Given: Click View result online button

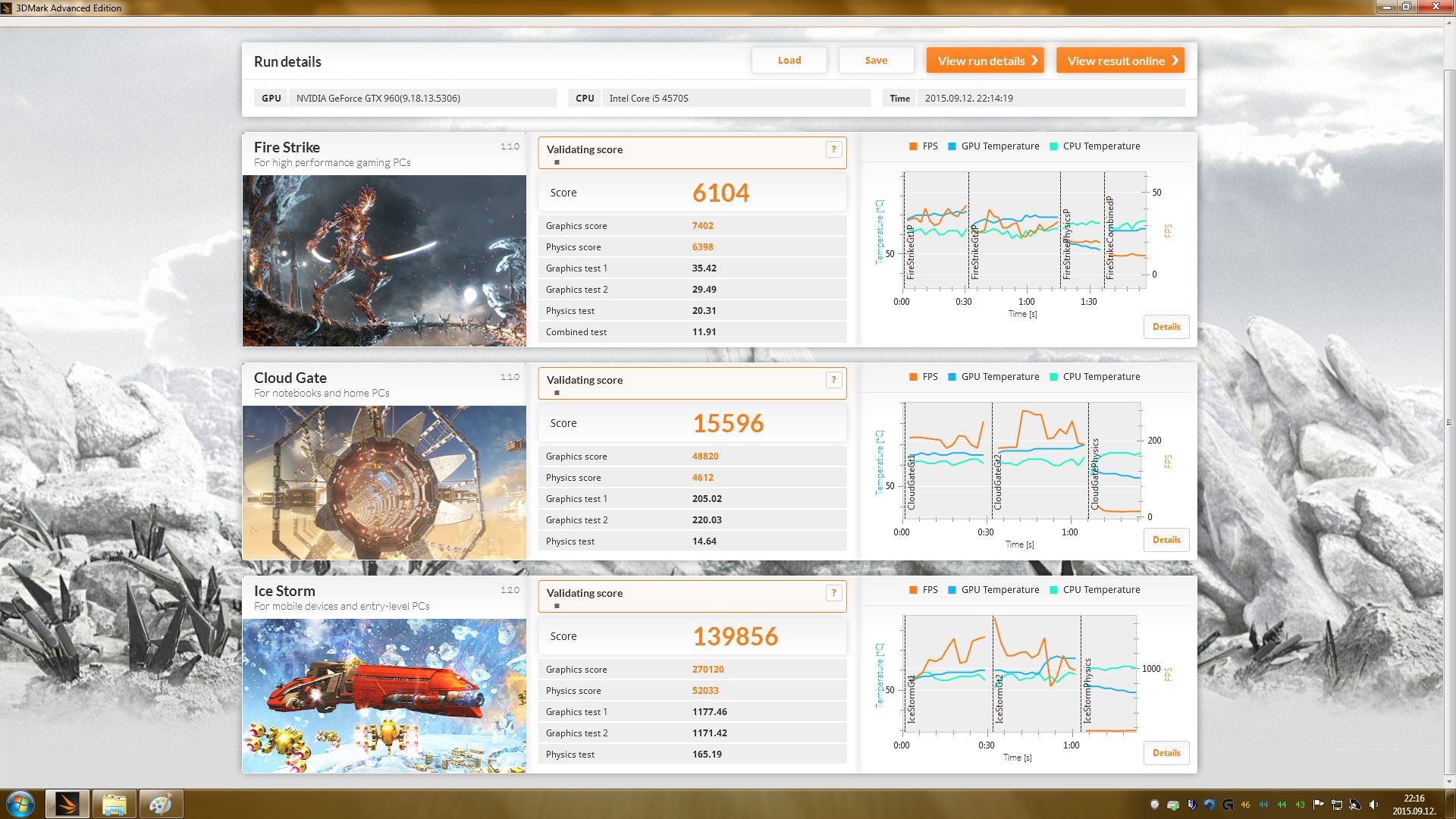Looking at the screenshot, I should tap(1120, 61).
